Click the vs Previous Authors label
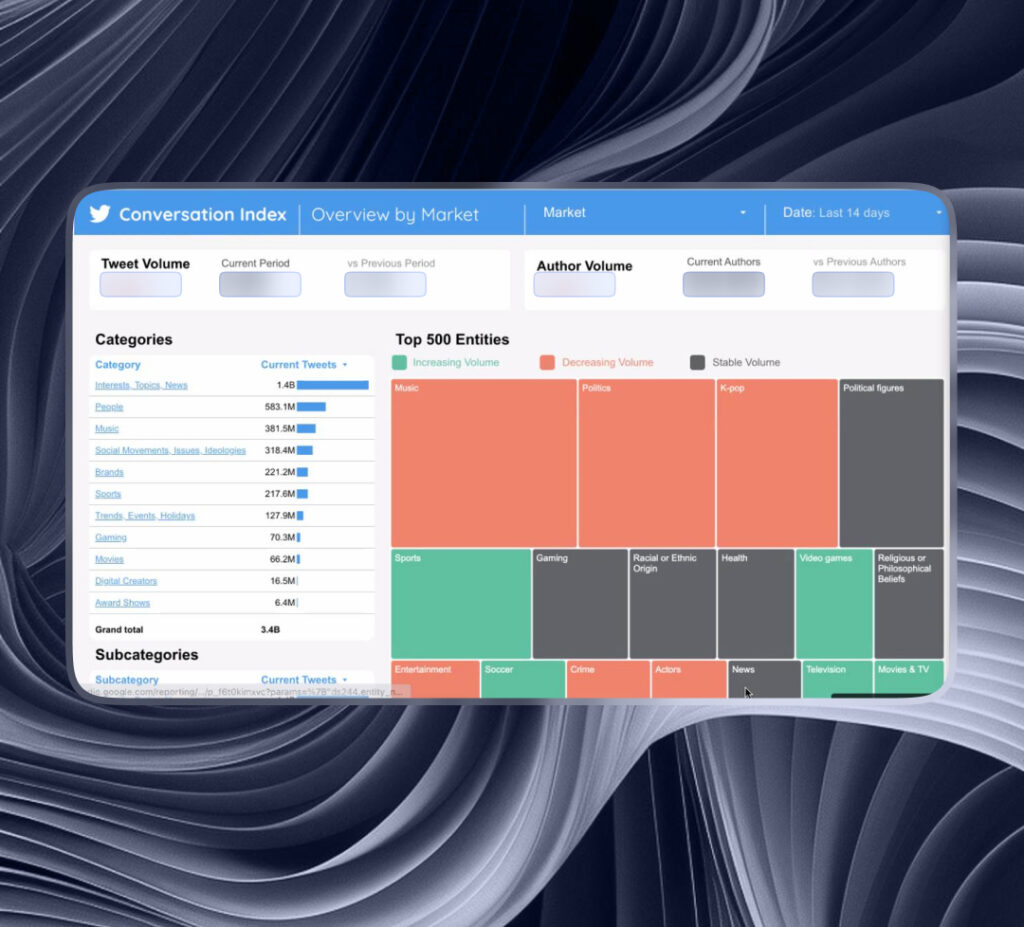This screenshot has height=927, width=1024. coord(859,262)
